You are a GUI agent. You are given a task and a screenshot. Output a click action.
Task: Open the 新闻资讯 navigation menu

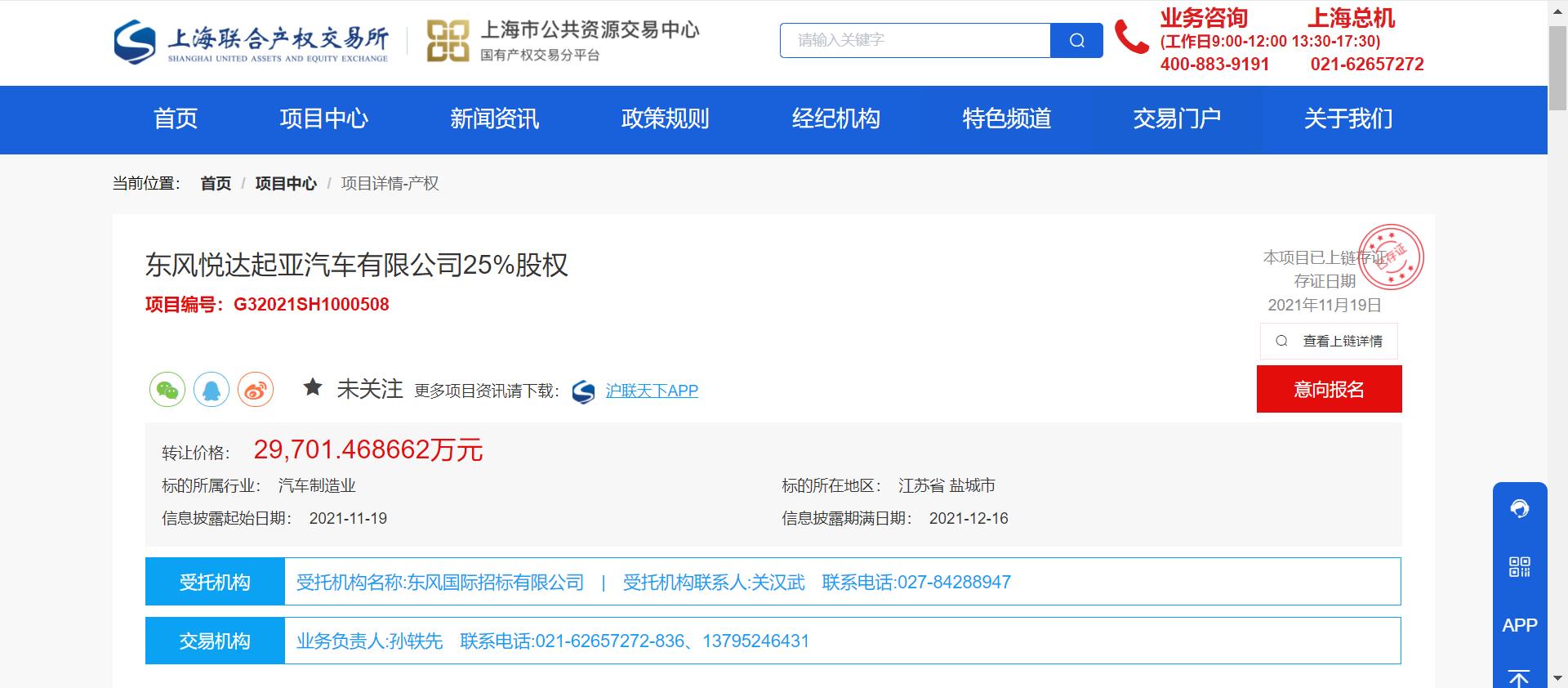(x=495, y=119)
